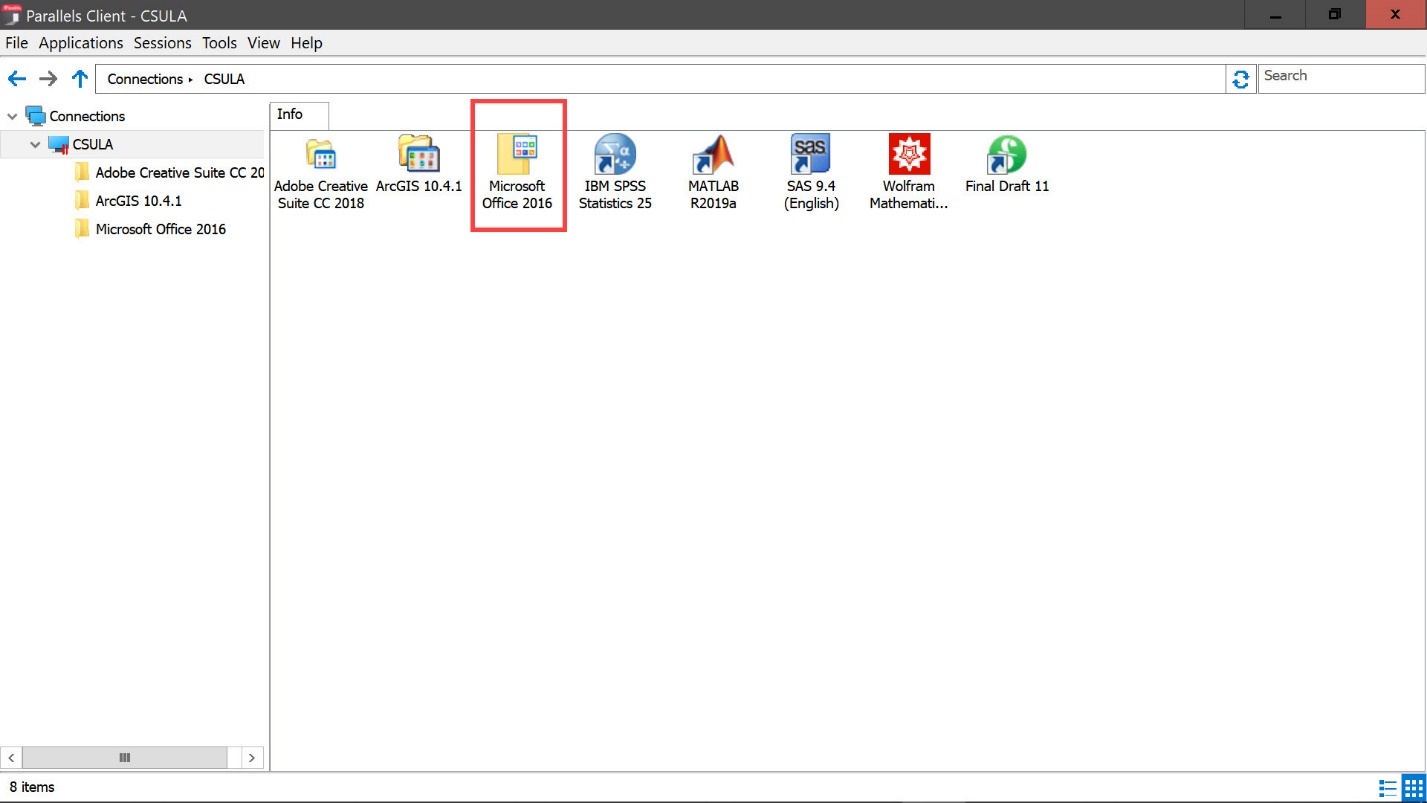Collapse the Connections tree node
The width and height of the screenshot is (1427, 803).
tap(12, 117)
